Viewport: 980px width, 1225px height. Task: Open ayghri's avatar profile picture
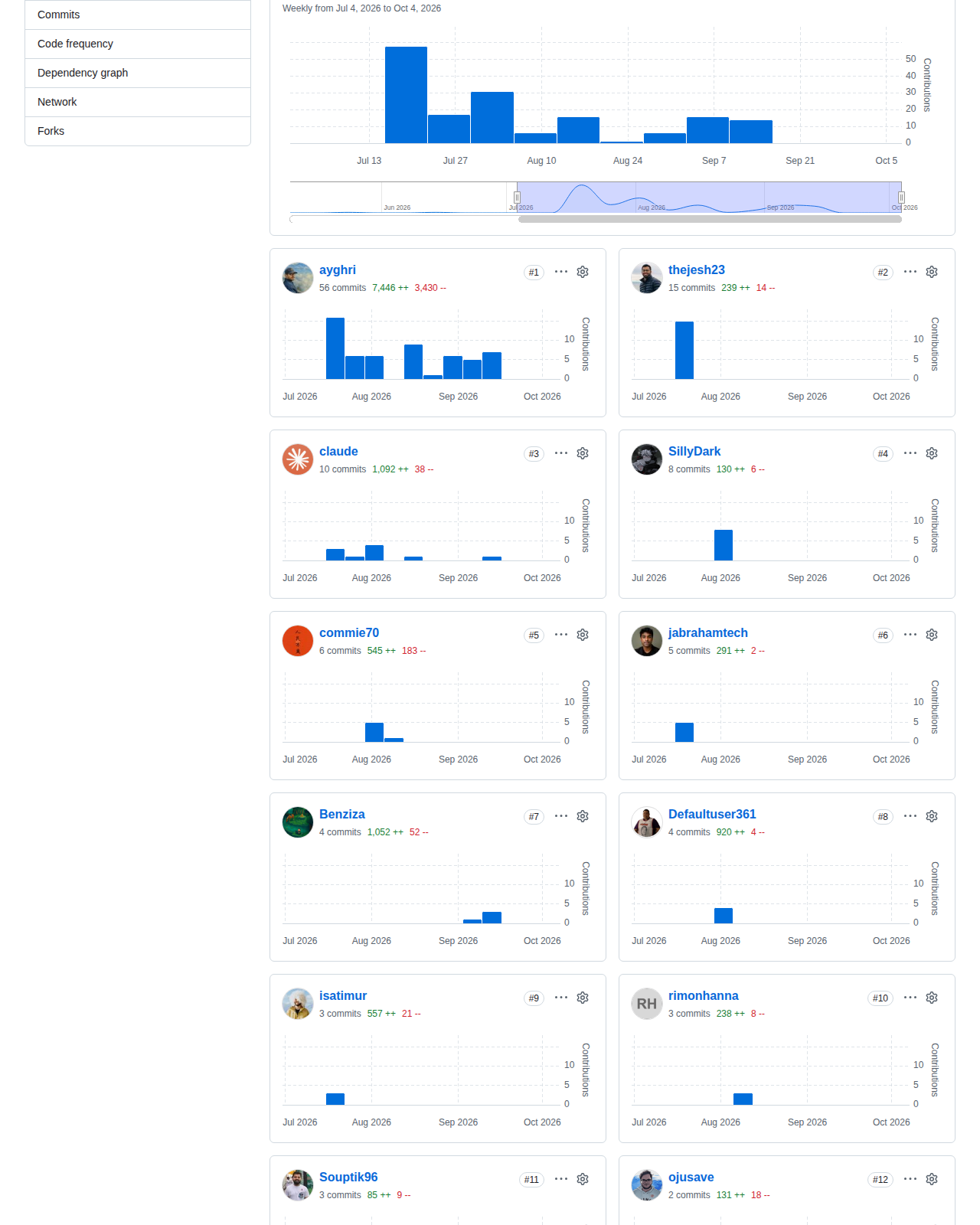[298, 278]
